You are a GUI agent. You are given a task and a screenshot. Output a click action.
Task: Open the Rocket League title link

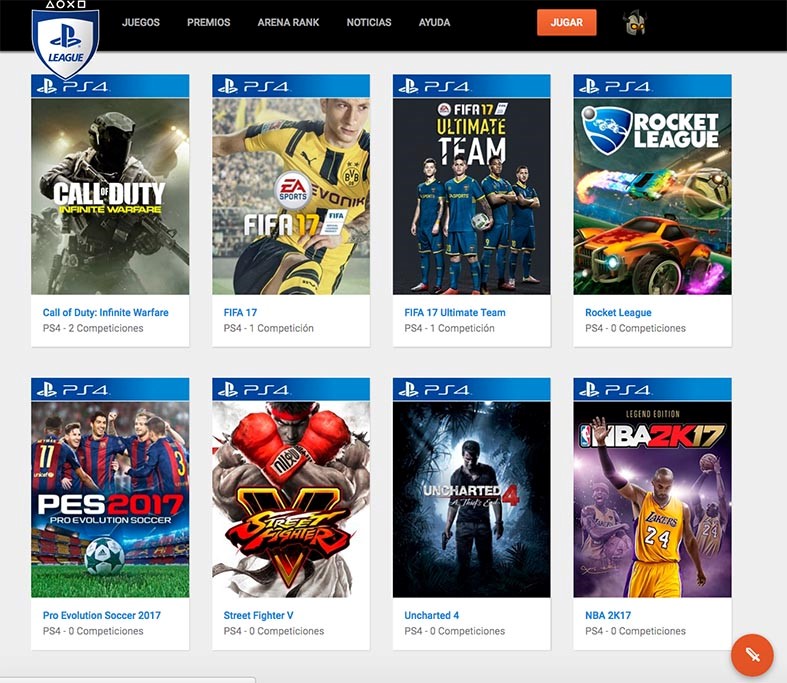618,313
